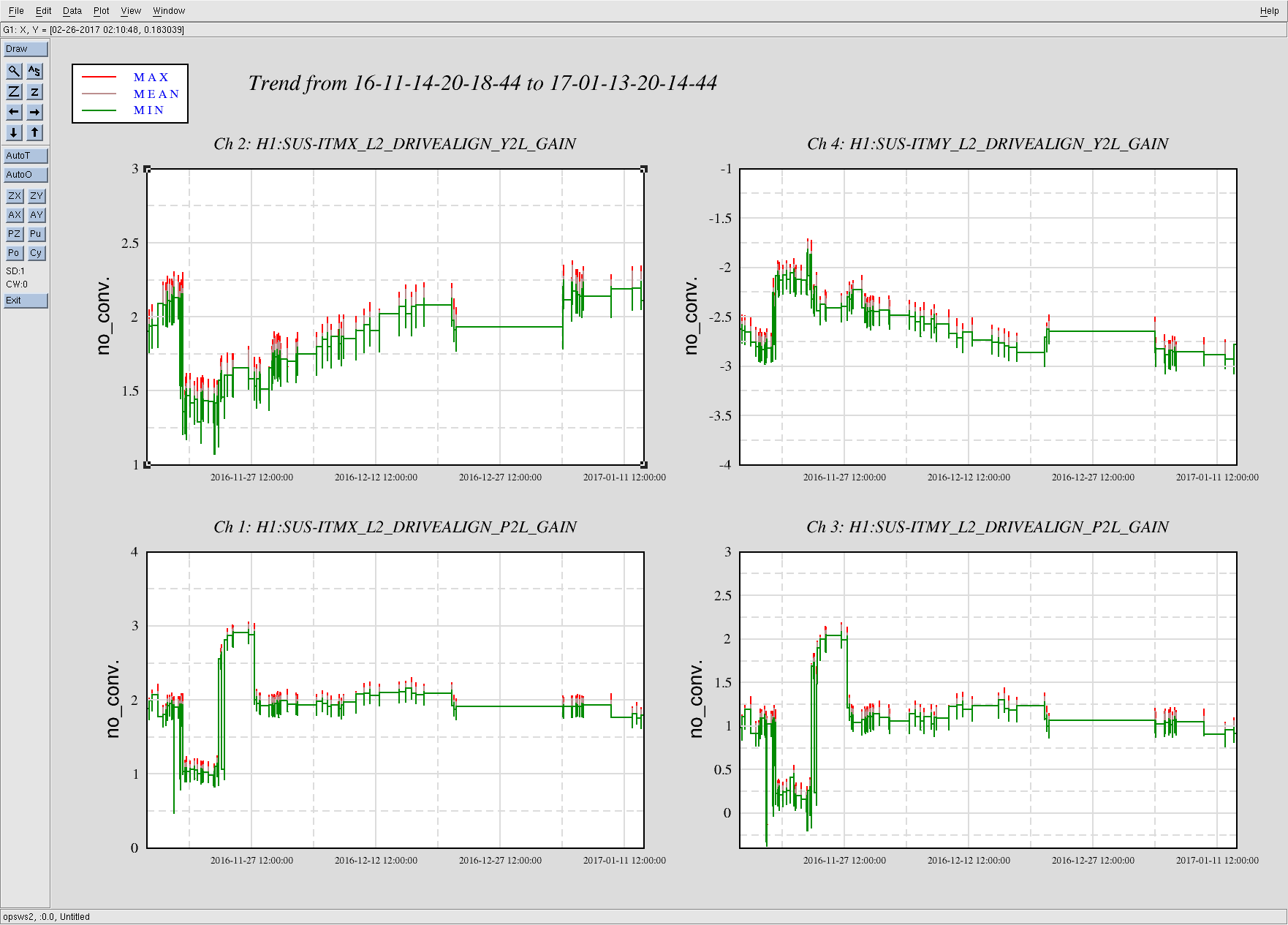This screenshot has height=925, width=1288.
Task: Pan left with the left arrow icon
Action: [14, 112]
